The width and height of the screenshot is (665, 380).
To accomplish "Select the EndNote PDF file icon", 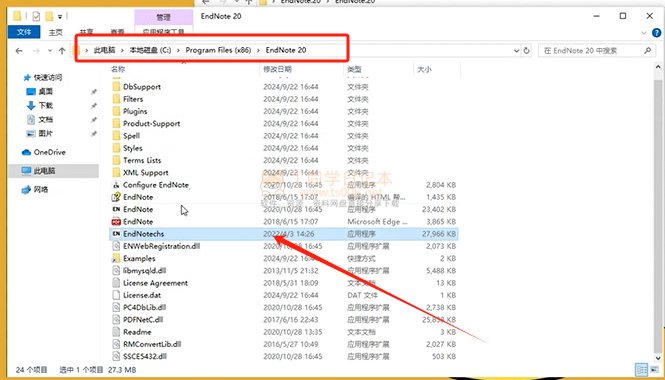I will click(x=116, y=221).
